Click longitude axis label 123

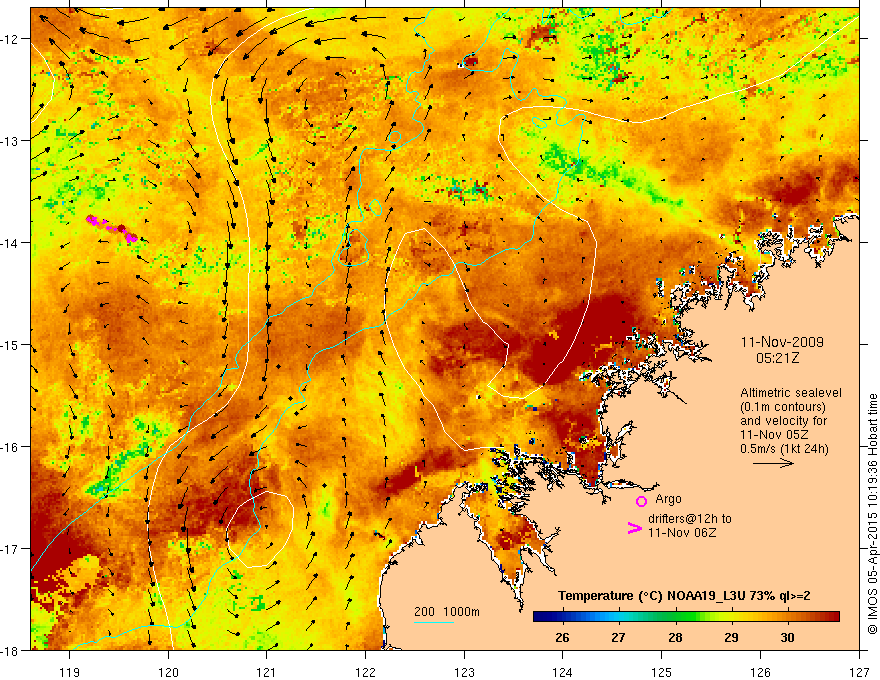464,672
